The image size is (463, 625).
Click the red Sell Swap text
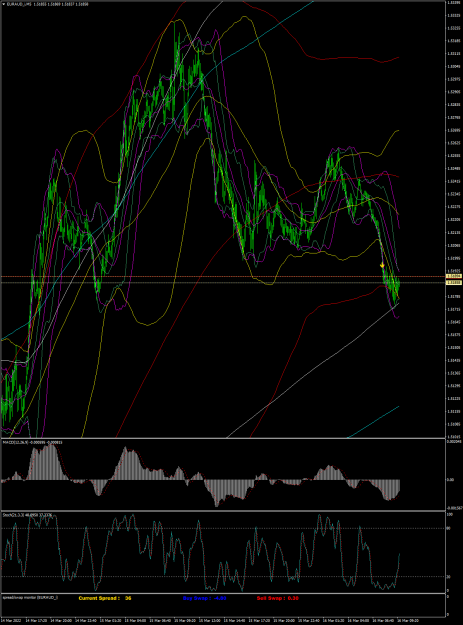tap(278, 598)
